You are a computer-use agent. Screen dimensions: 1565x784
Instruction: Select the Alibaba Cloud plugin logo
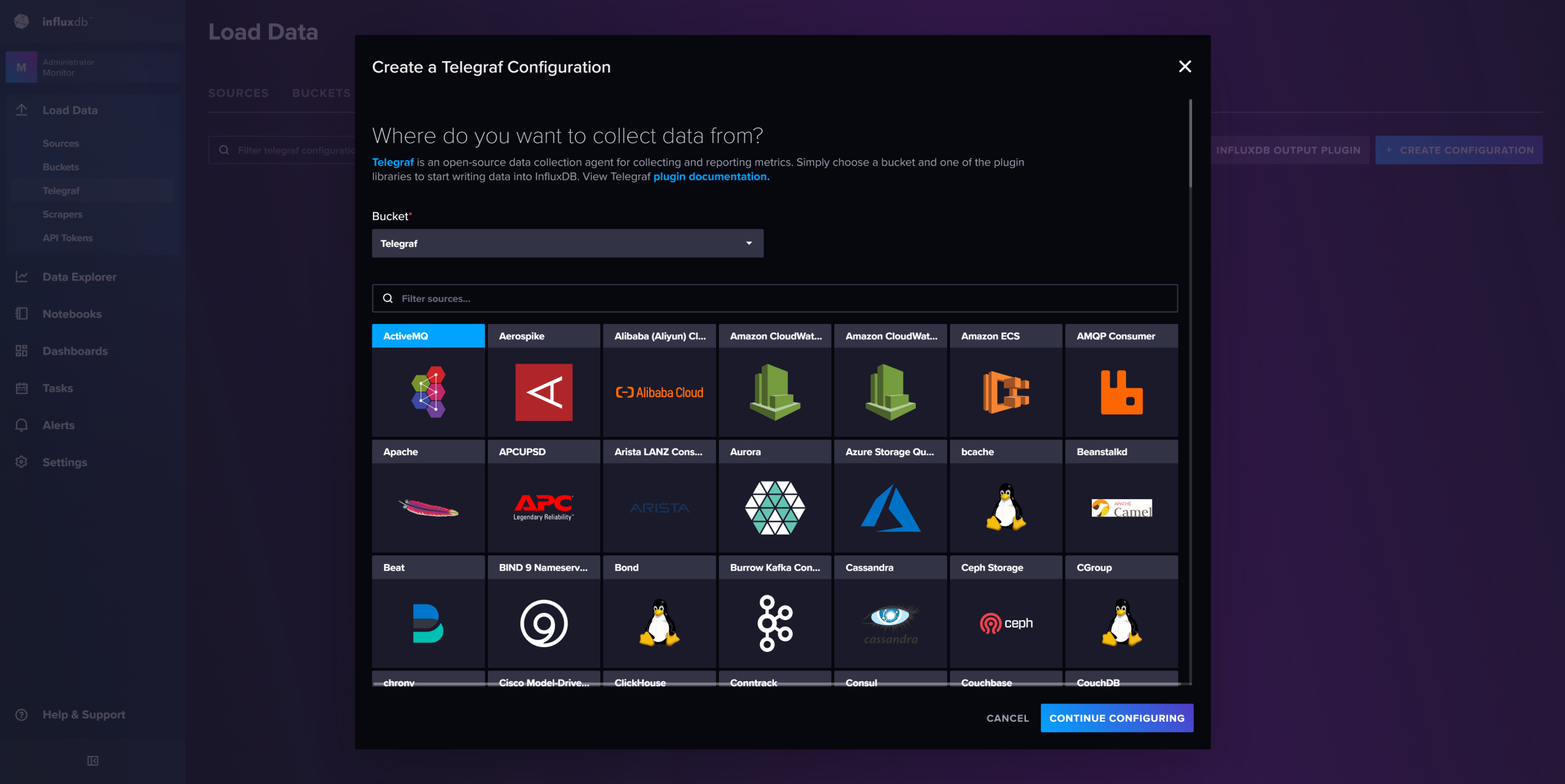coord(659,392)
